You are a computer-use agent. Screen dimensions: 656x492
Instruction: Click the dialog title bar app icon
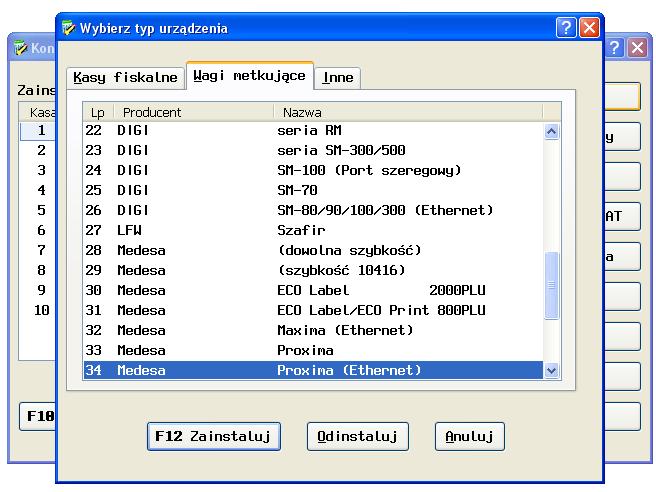point(68,28)
